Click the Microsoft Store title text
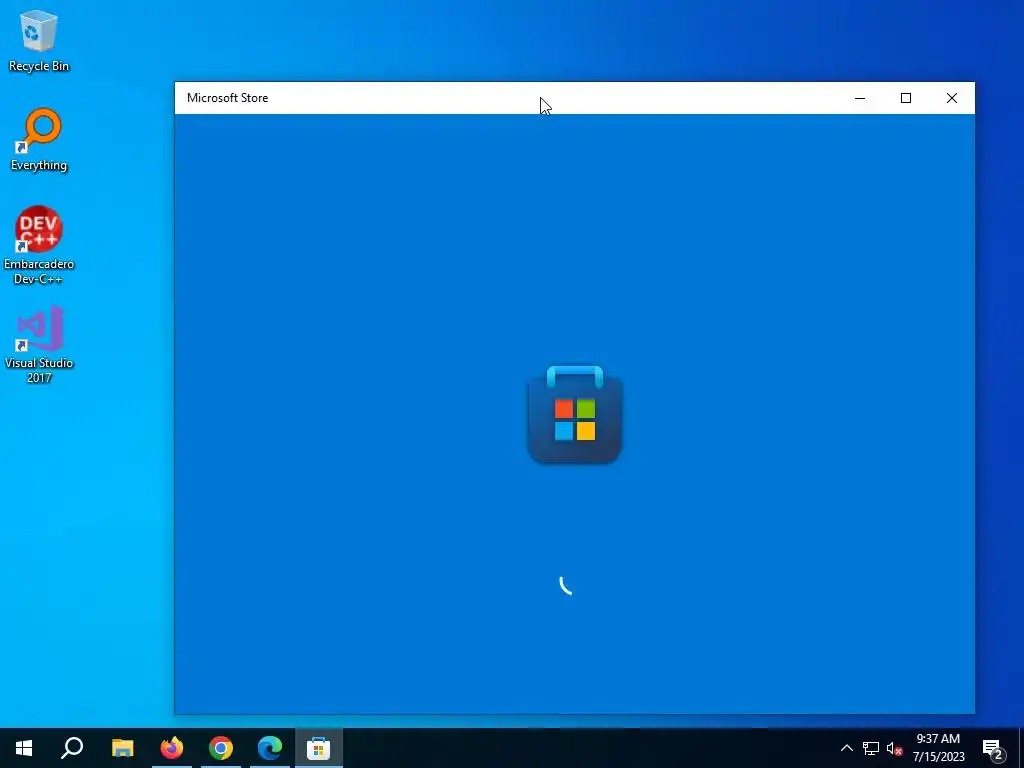 click(227, 98)
